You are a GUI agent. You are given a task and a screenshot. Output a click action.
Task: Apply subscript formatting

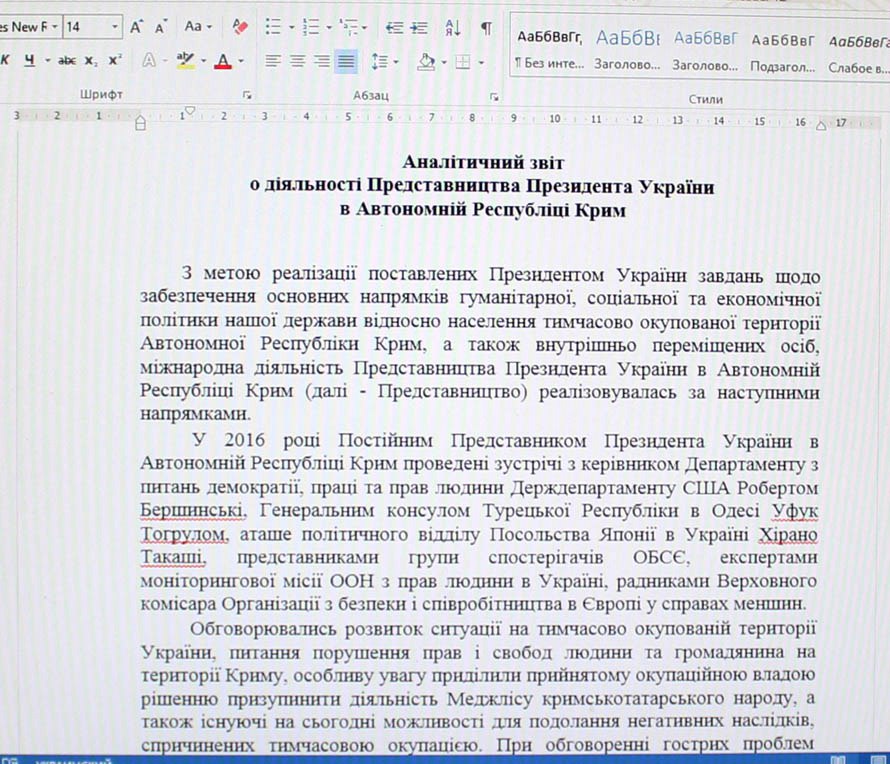[91, 61]
